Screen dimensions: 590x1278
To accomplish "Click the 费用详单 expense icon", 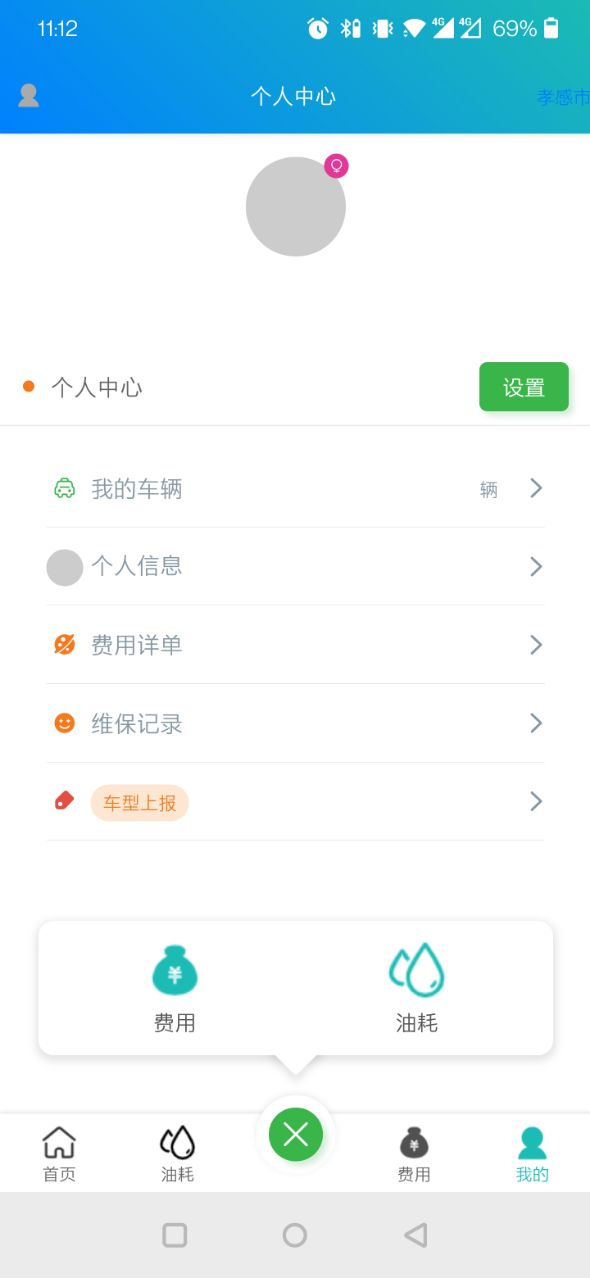I will point(63,644).
